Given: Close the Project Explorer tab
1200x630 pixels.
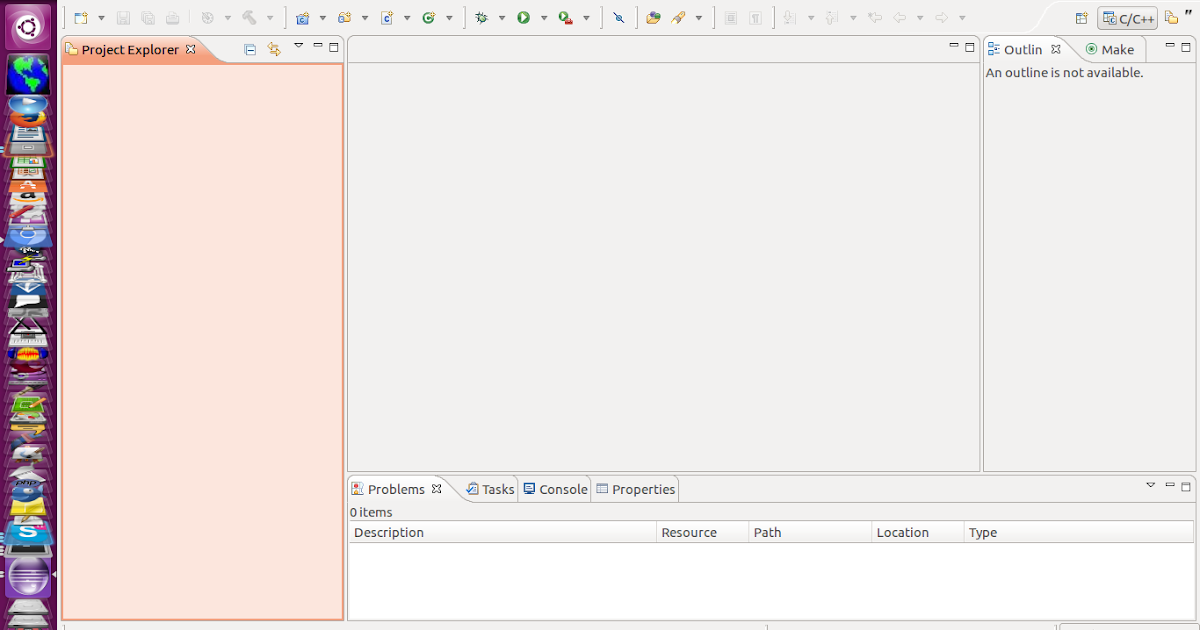Looking at the screenshot, I should pyautogui.click(x=191, y=49).
